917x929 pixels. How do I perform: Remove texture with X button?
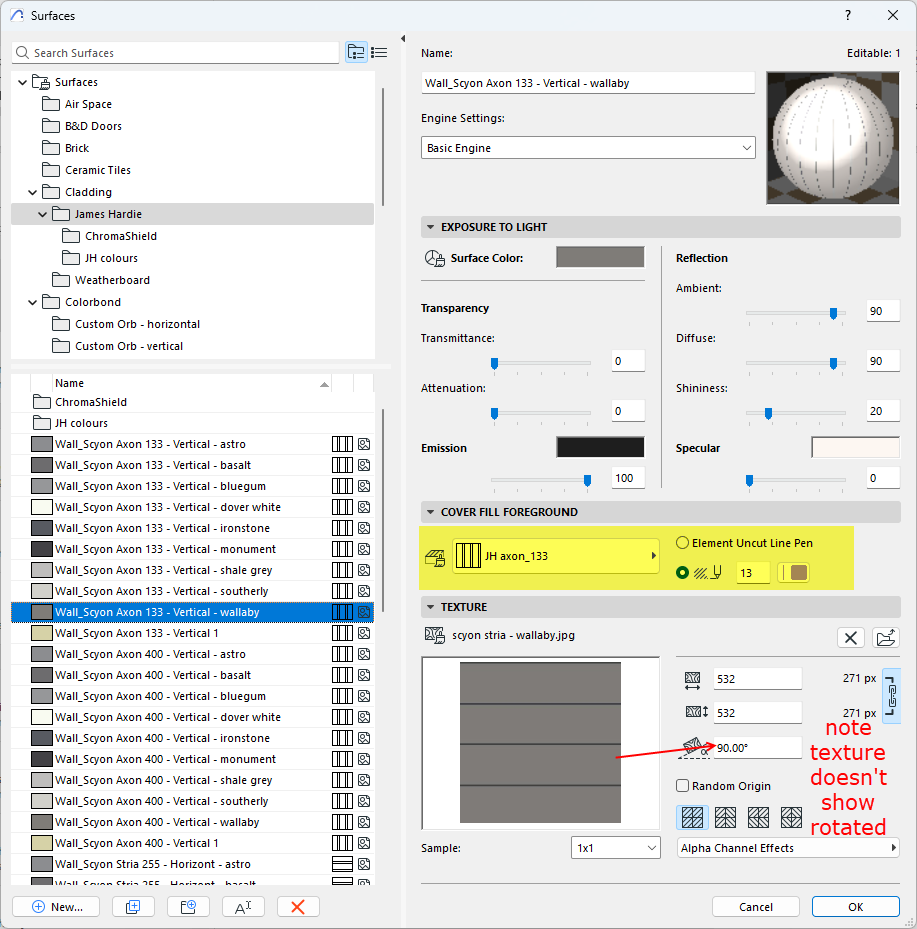tap(851, 638)
